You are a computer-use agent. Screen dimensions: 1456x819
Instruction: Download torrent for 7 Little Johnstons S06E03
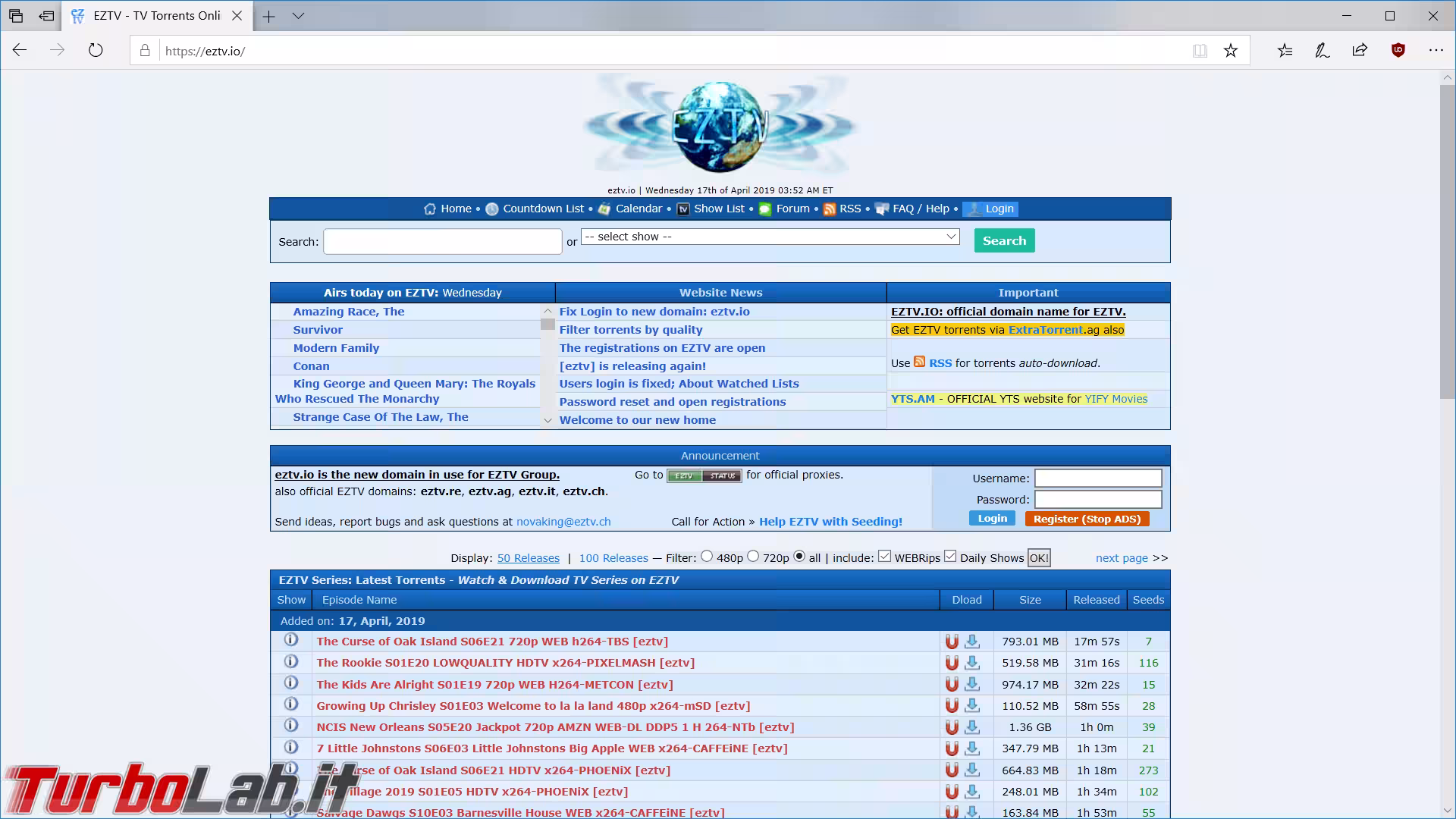coord(972,748)
